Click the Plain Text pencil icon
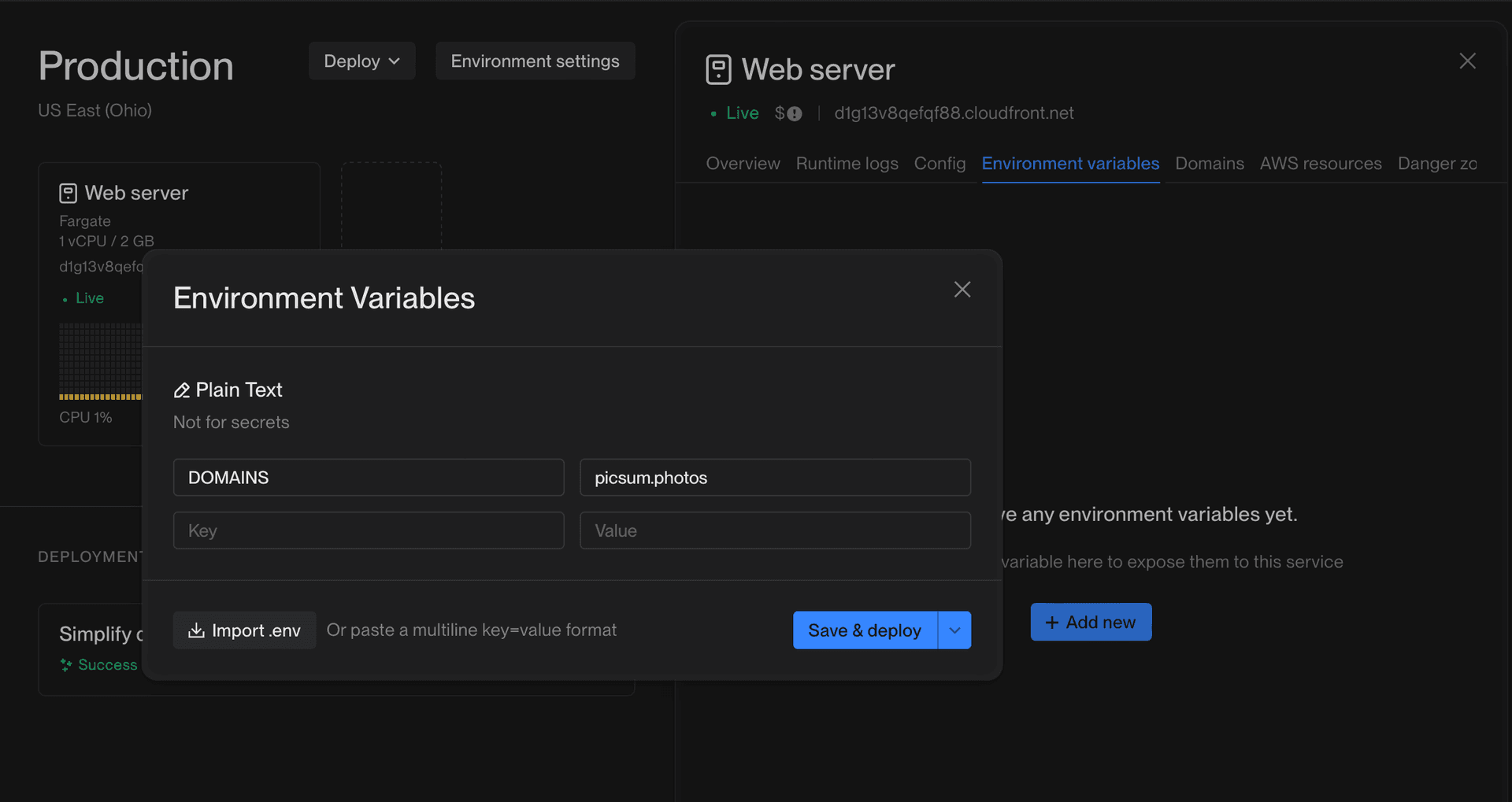 click(x=182, y=390)
